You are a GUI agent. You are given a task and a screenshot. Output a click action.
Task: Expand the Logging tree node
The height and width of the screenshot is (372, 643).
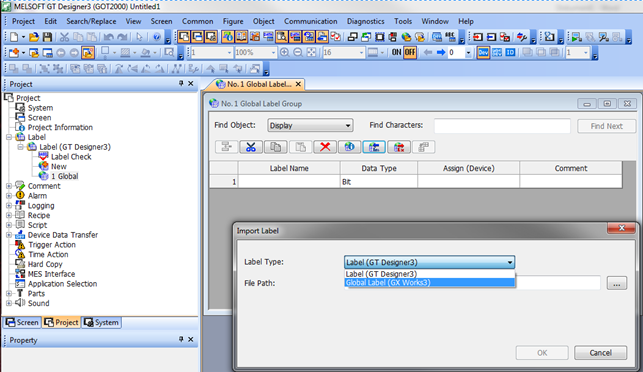tap(9, 205)
